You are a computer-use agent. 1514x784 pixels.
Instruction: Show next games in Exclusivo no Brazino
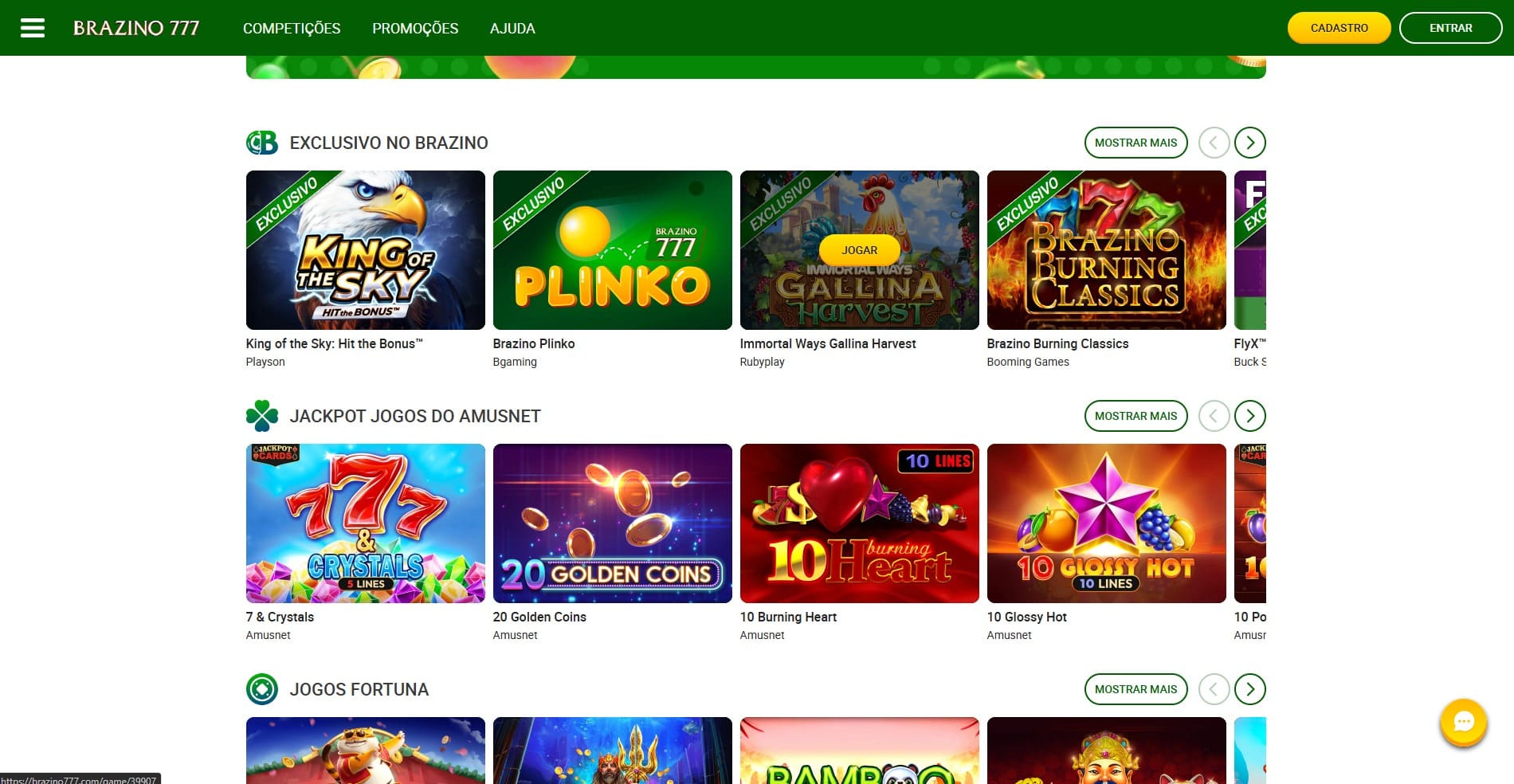click(x=1249, y=143)
